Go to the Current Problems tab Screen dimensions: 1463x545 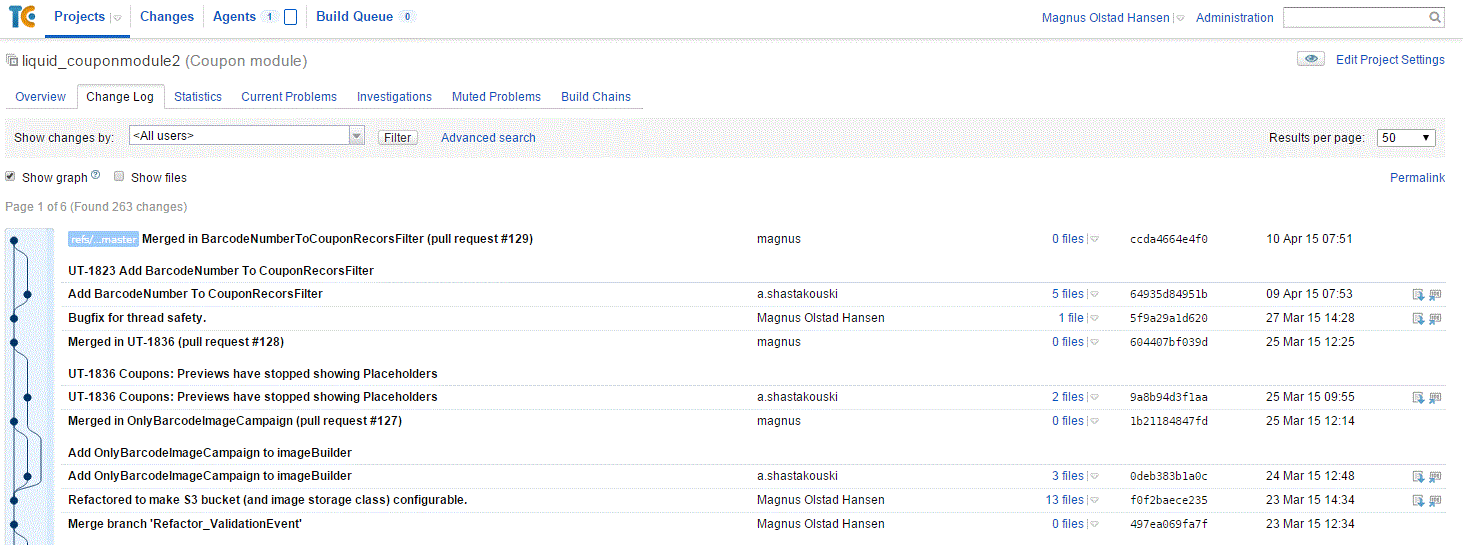(289, 97)
